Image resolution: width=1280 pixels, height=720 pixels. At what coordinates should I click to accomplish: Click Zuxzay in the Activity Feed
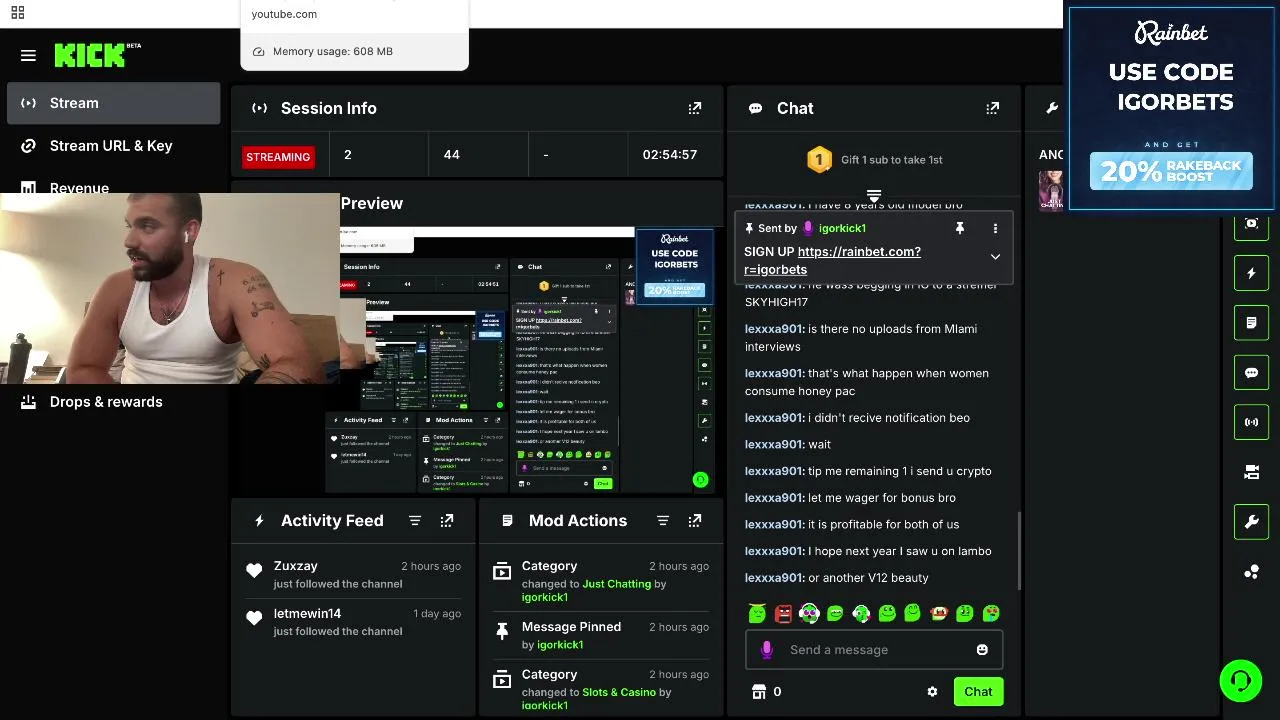tap(295, 566)
